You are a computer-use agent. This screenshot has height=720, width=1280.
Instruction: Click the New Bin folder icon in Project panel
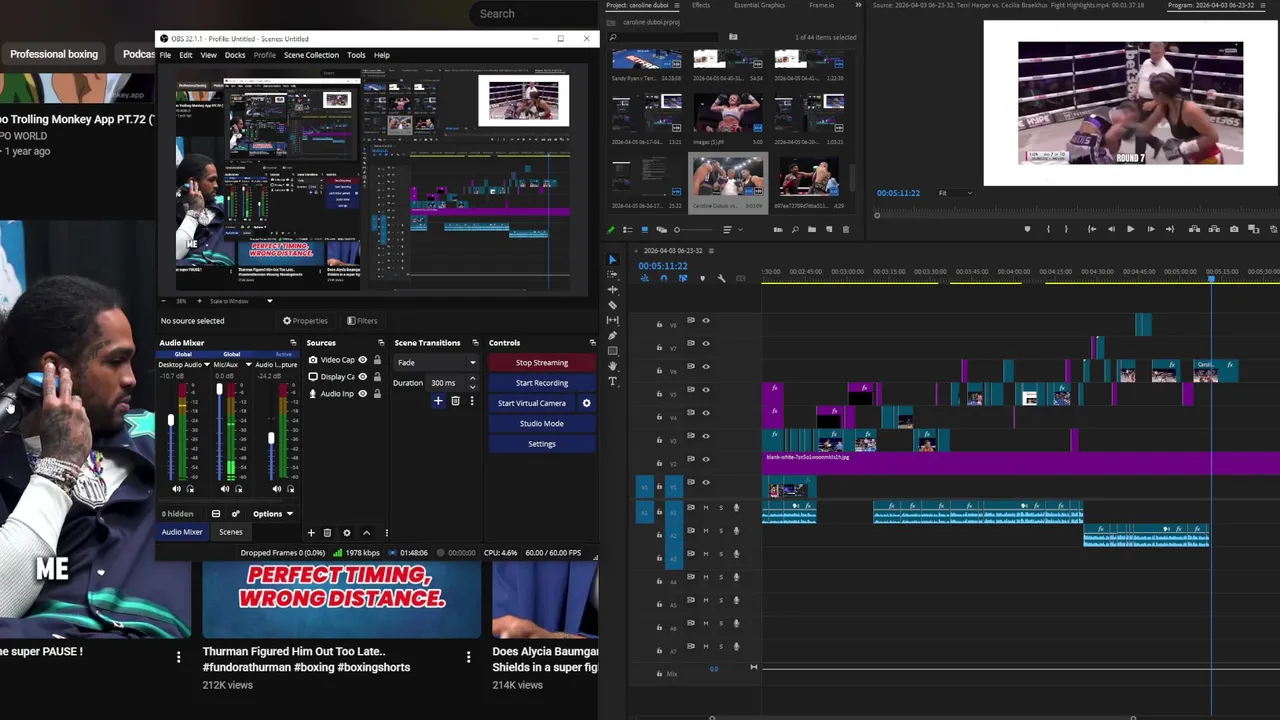(x=812, y=229)
